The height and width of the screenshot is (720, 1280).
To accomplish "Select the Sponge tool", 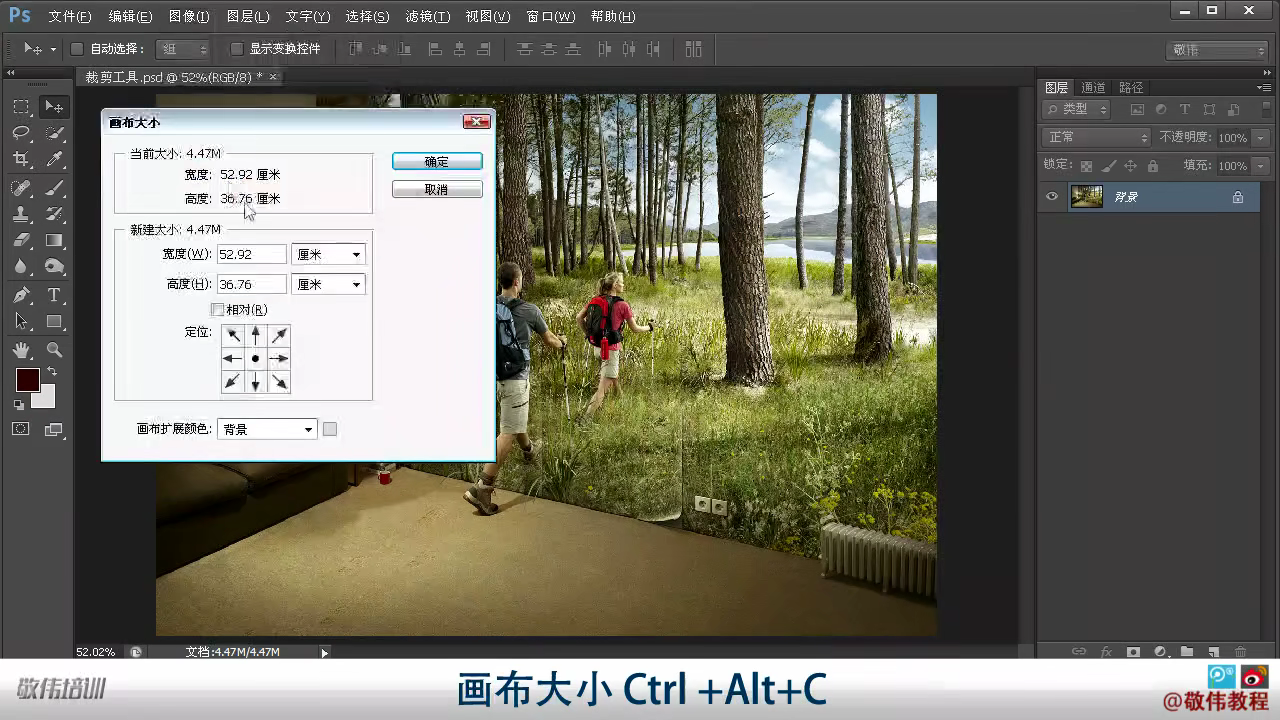I will tap(54, 266).
